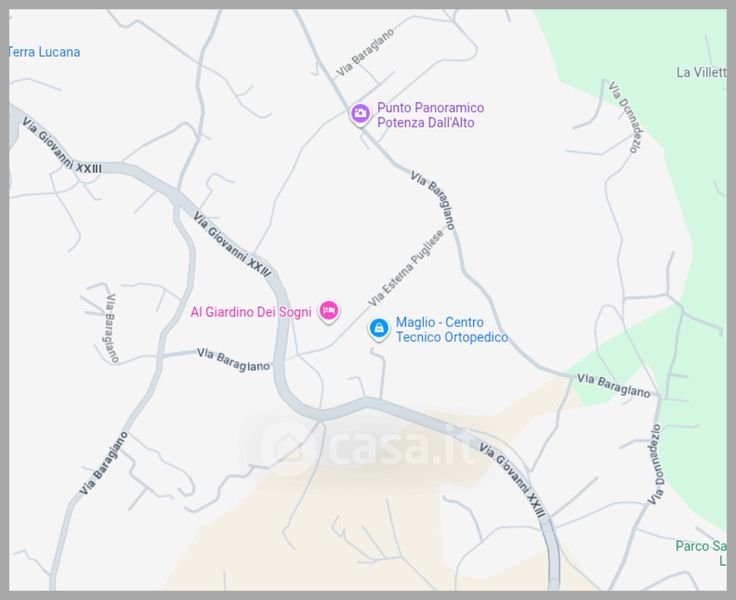Click Via Giovanni XXIII label in map center
The height and width of the screenshot is (600, 736).
232,244
